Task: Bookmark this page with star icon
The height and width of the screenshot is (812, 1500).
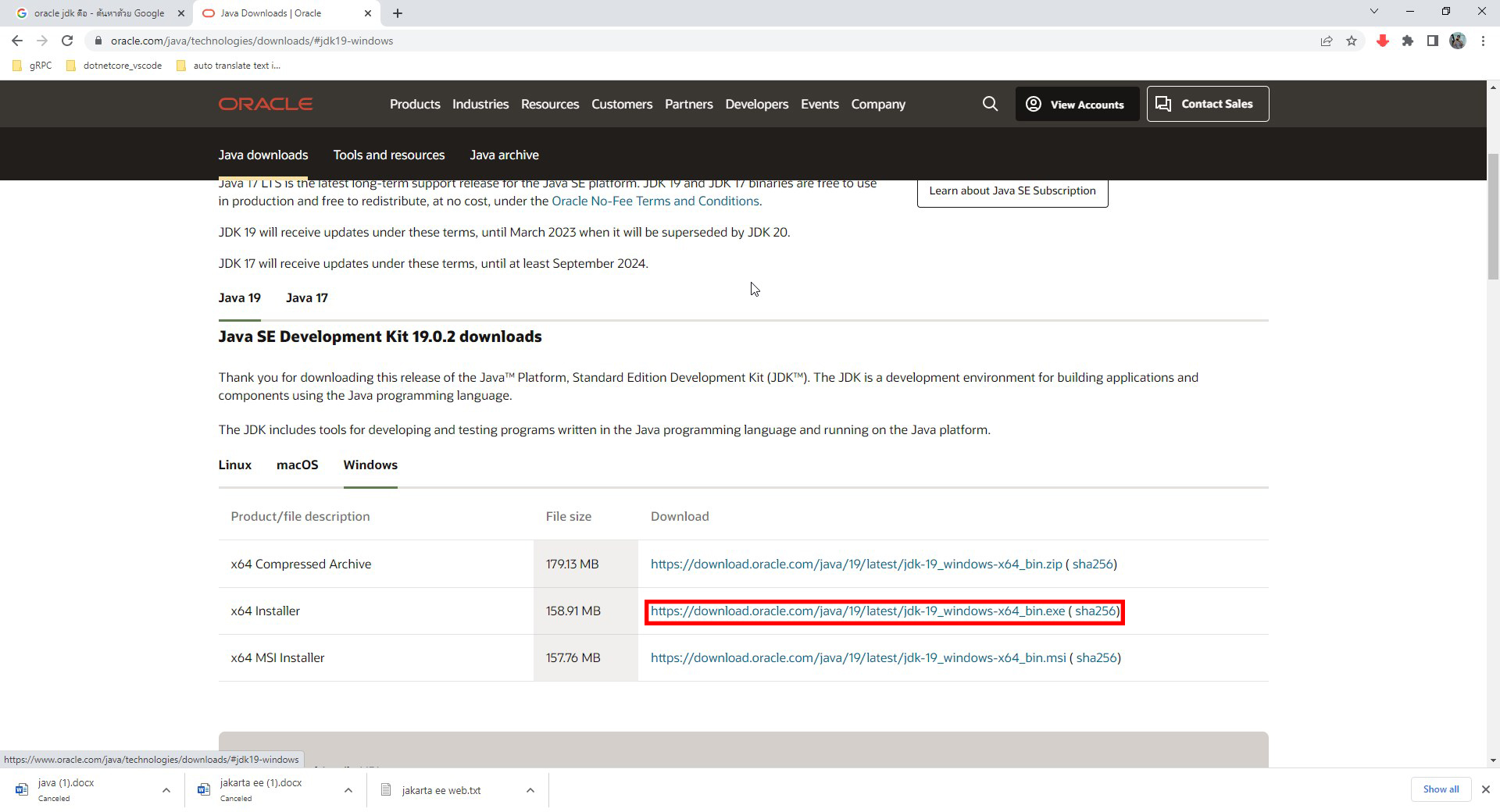Action: (1352, 41)
